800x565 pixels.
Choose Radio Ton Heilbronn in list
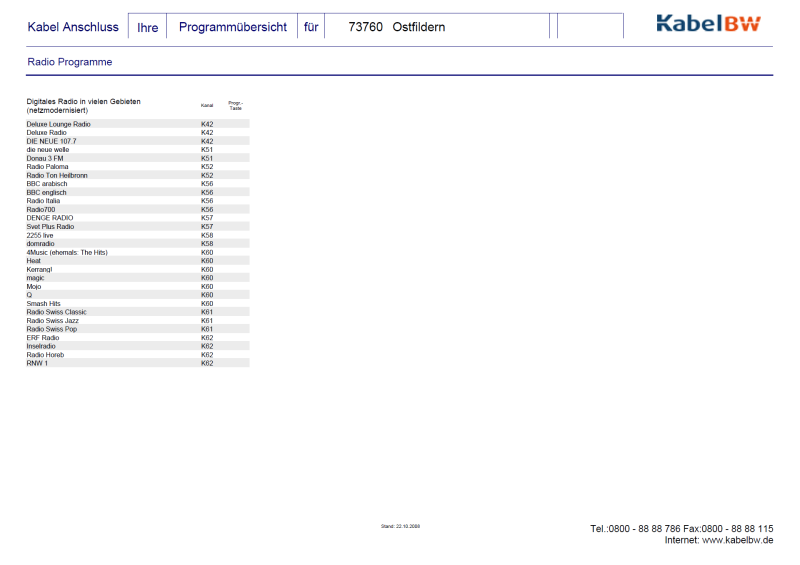(57, 175)
